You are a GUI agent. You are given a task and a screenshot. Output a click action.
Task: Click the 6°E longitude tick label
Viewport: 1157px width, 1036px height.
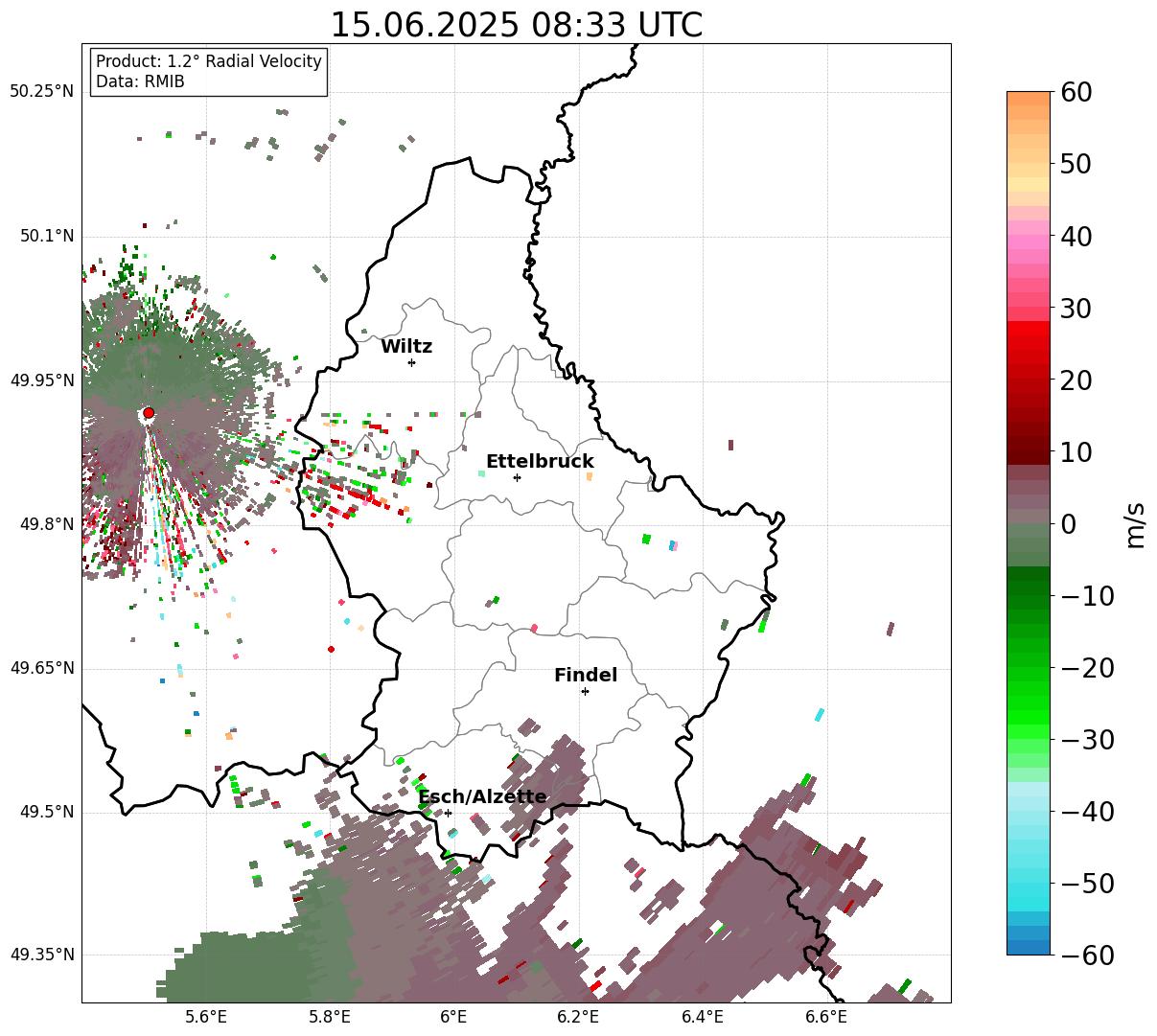click(453, 1017)
